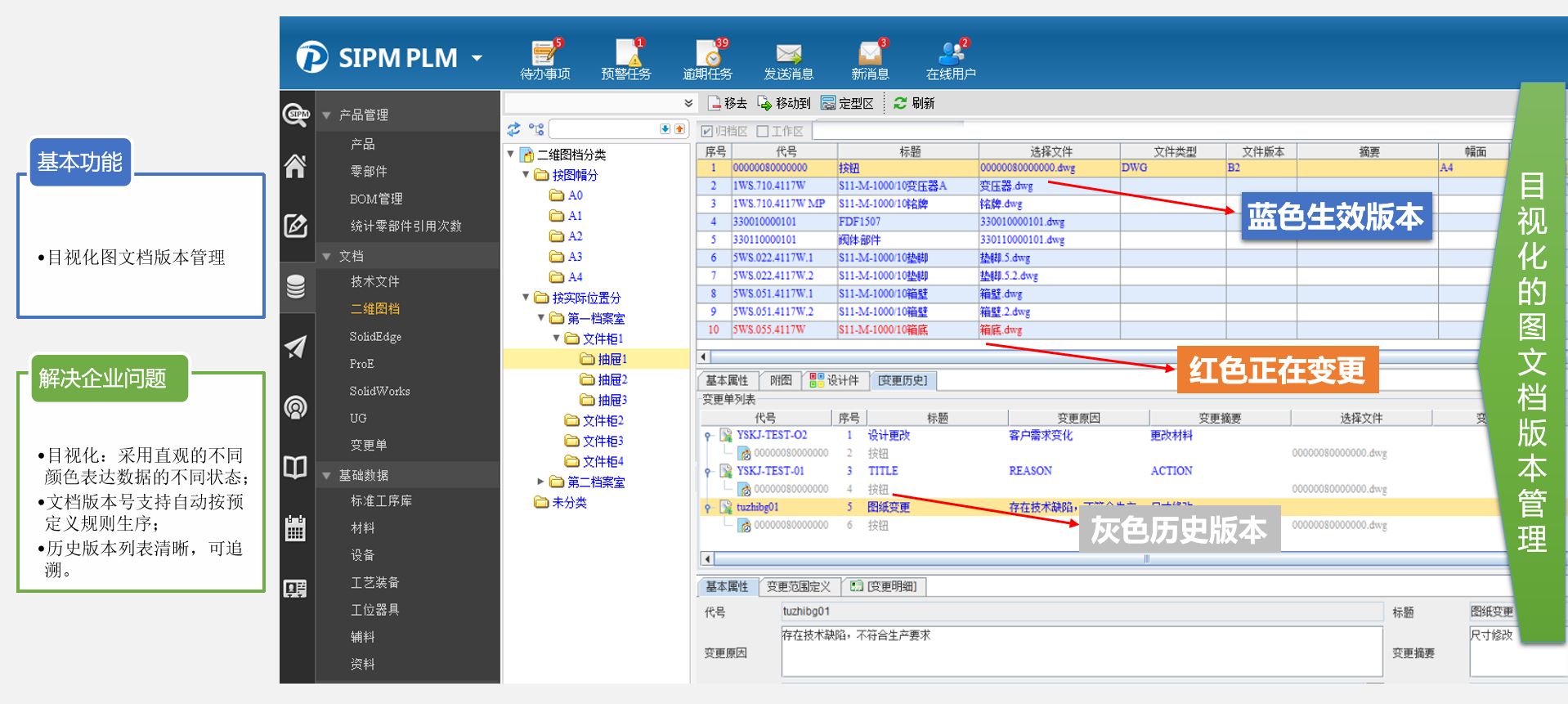Image resolution: width=1568 pixels, height=704 pixels.
Task: Select the 抽屉2 folder in tree
Action: [612, 379]
